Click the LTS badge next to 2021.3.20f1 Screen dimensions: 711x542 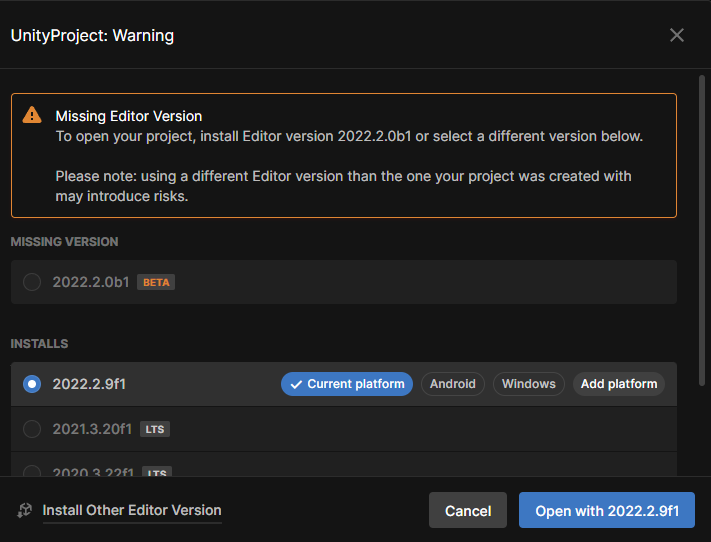tap(155, 429)
